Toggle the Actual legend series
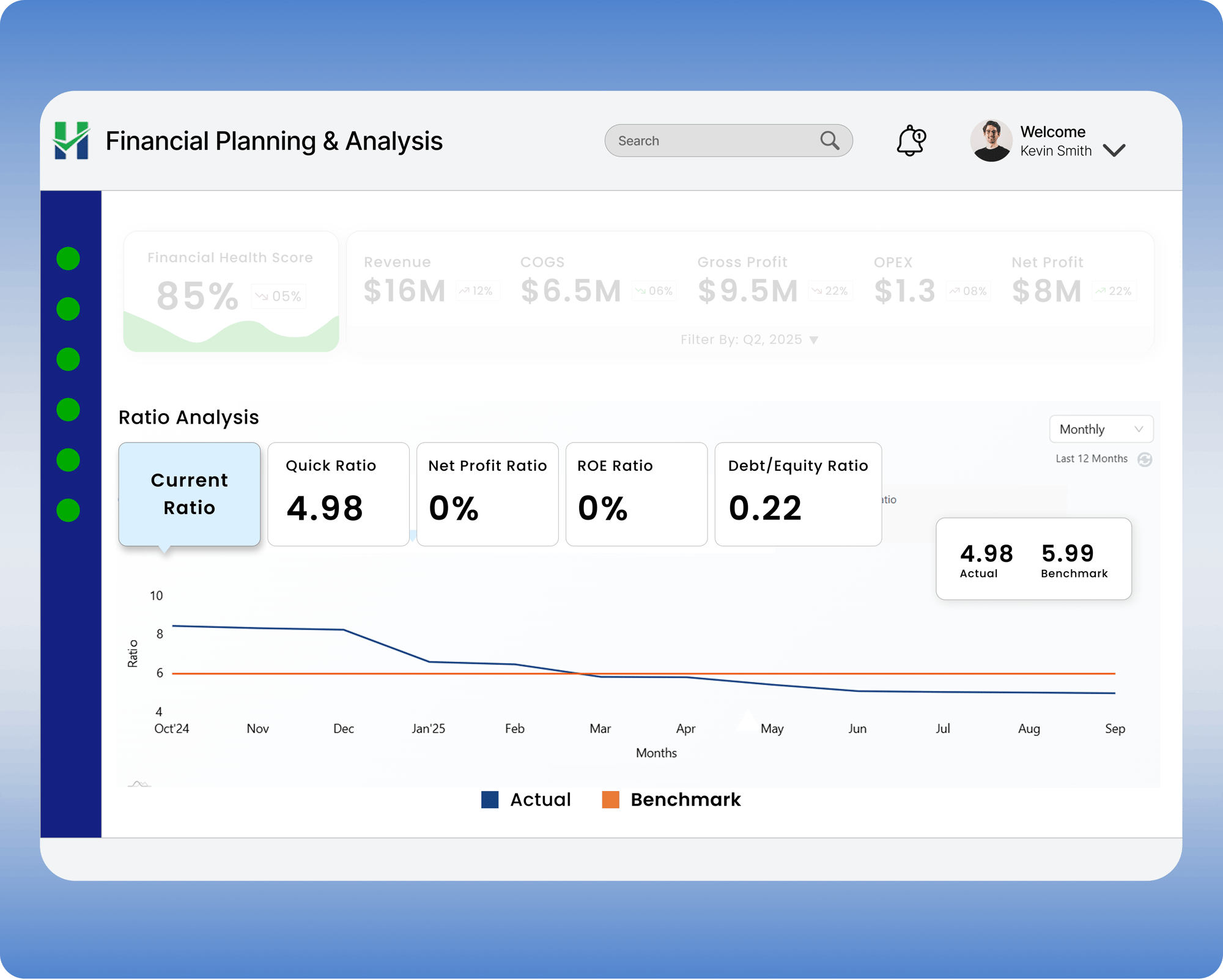Image resolution: width=1223 pixels, height=980 pixels. [540, 800]
